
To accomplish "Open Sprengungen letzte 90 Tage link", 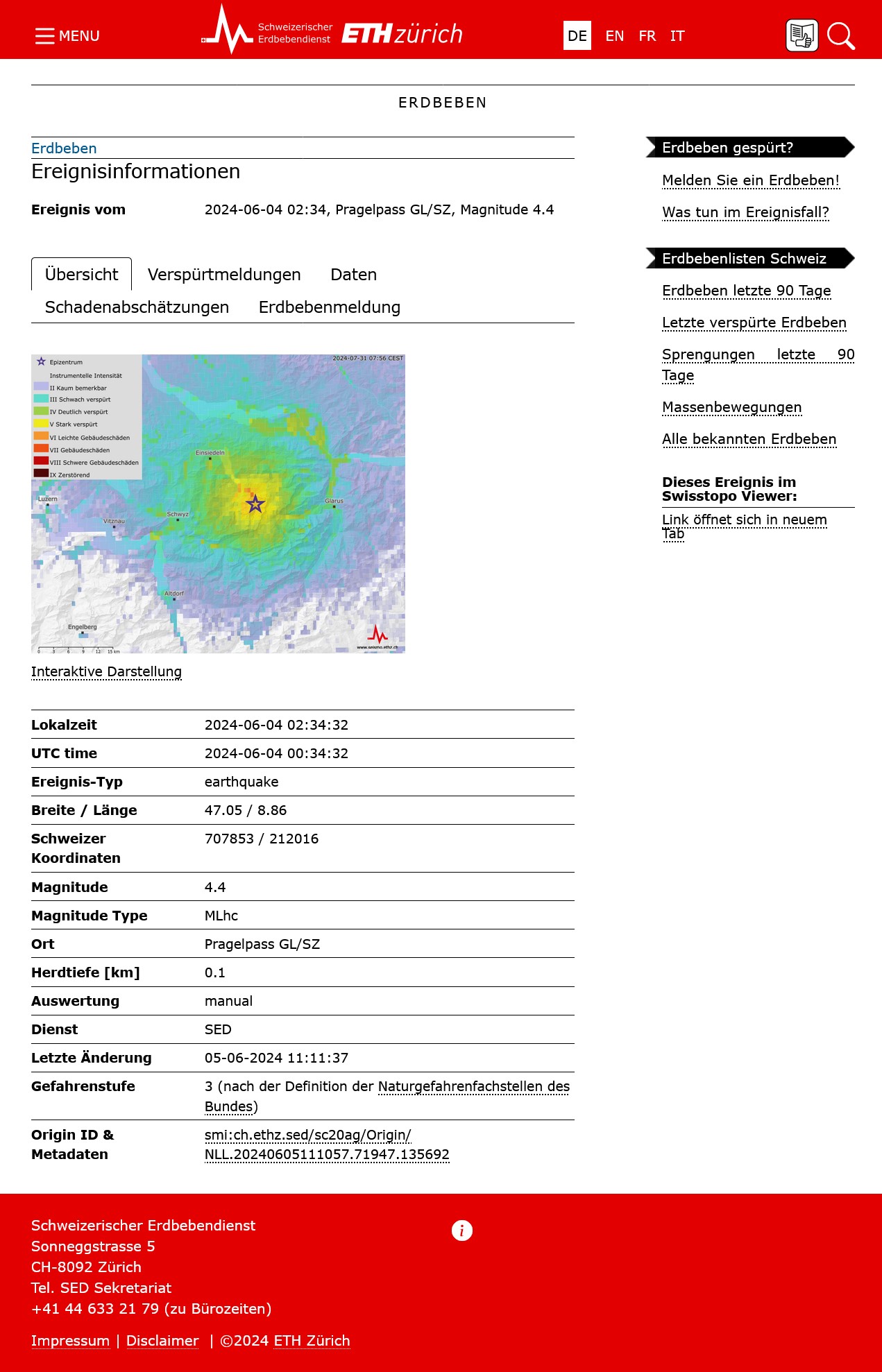I will [758, 365].
